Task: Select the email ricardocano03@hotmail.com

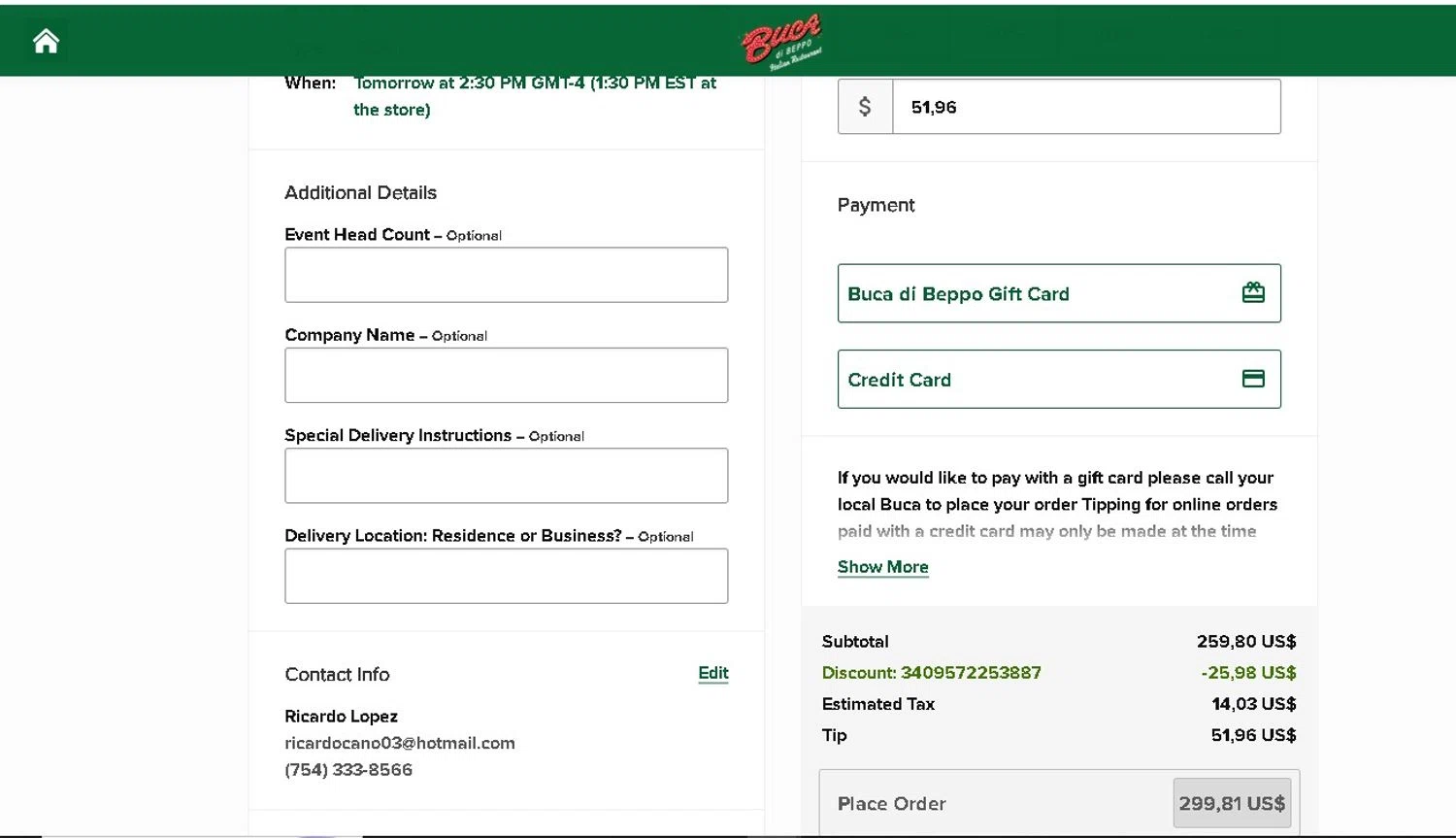Action: point(400,743)
